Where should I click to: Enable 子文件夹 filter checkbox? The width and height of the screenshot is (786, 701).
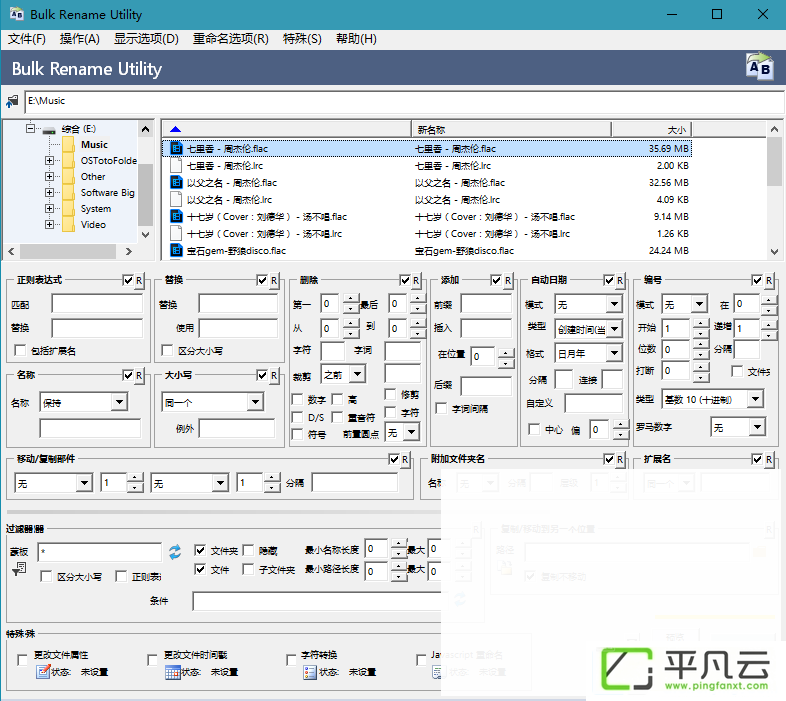(248, 569)
